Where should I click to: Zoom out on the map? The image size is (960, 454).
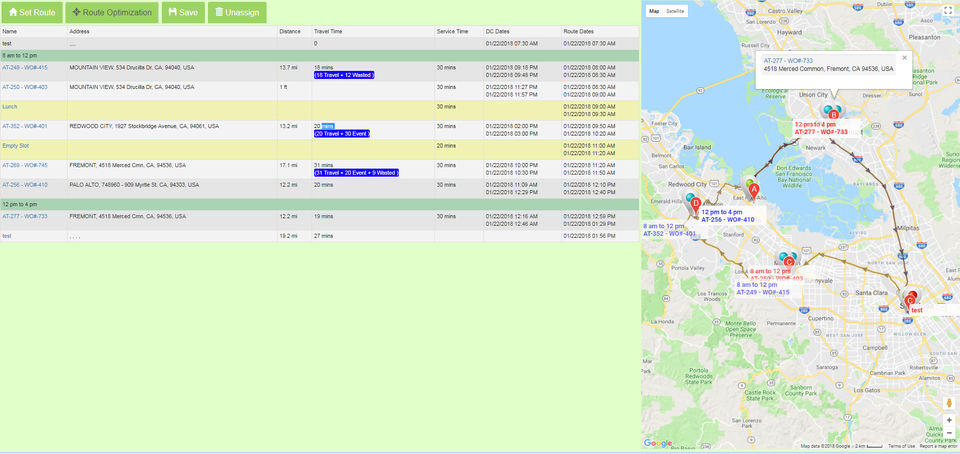tap(949, 433)
